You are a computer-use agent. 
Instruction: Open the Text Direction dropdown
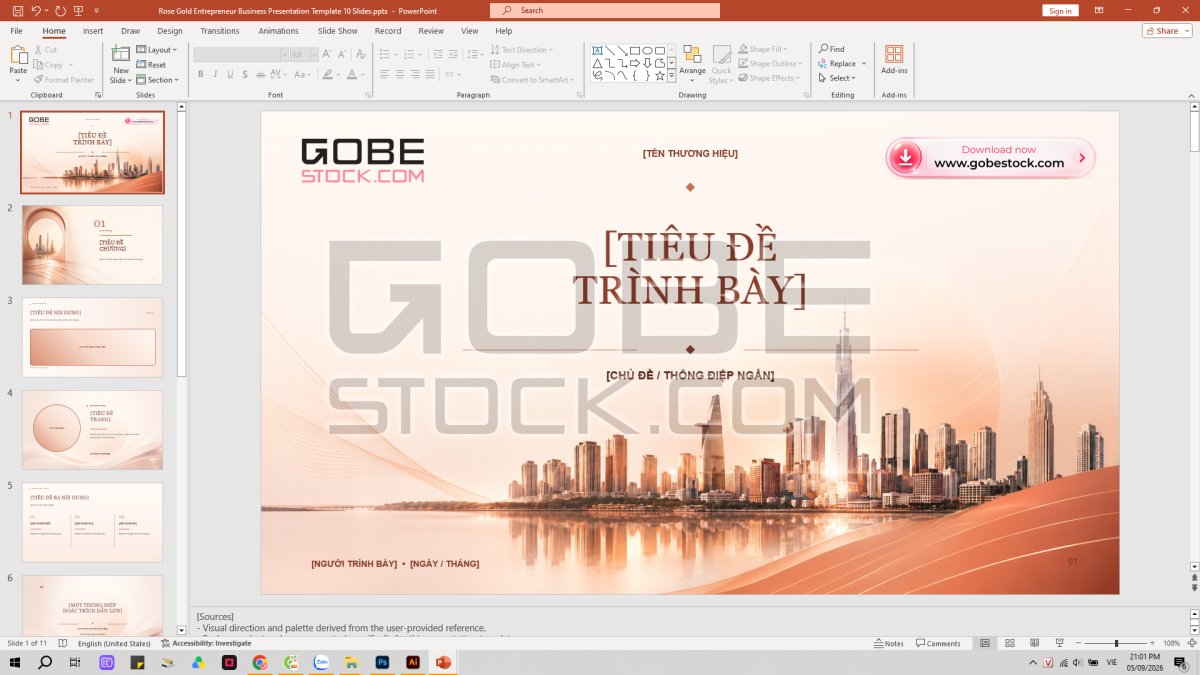click(522, 50)
